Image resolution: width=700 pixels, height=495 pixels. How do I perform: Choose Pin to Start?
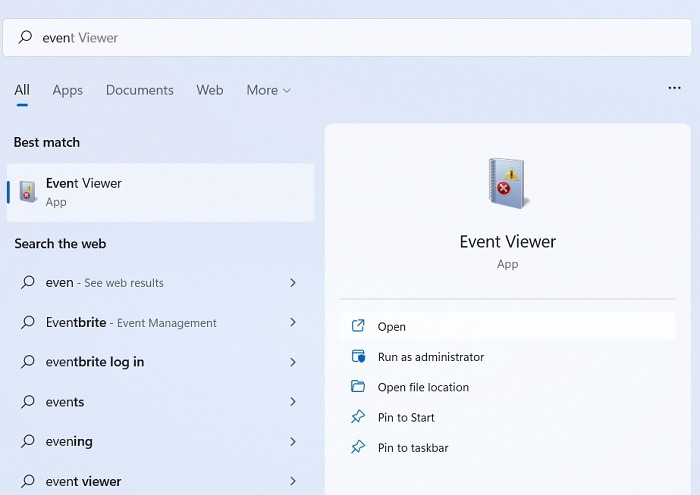(508, 417)
